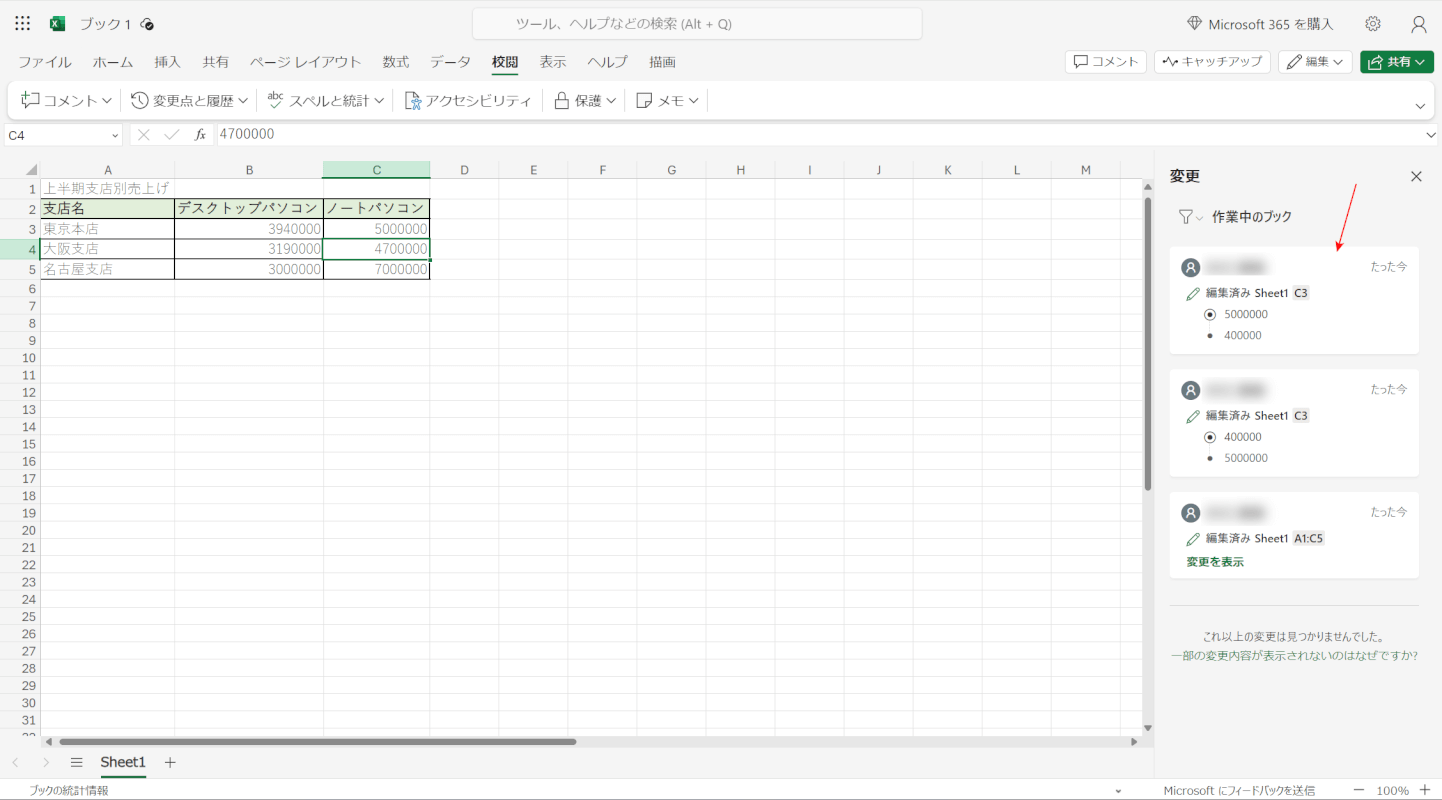The width and height of the screenshot is (1442, 800).
Task: Click the select-all corner triangle of the grid
Action: [31, 170]
